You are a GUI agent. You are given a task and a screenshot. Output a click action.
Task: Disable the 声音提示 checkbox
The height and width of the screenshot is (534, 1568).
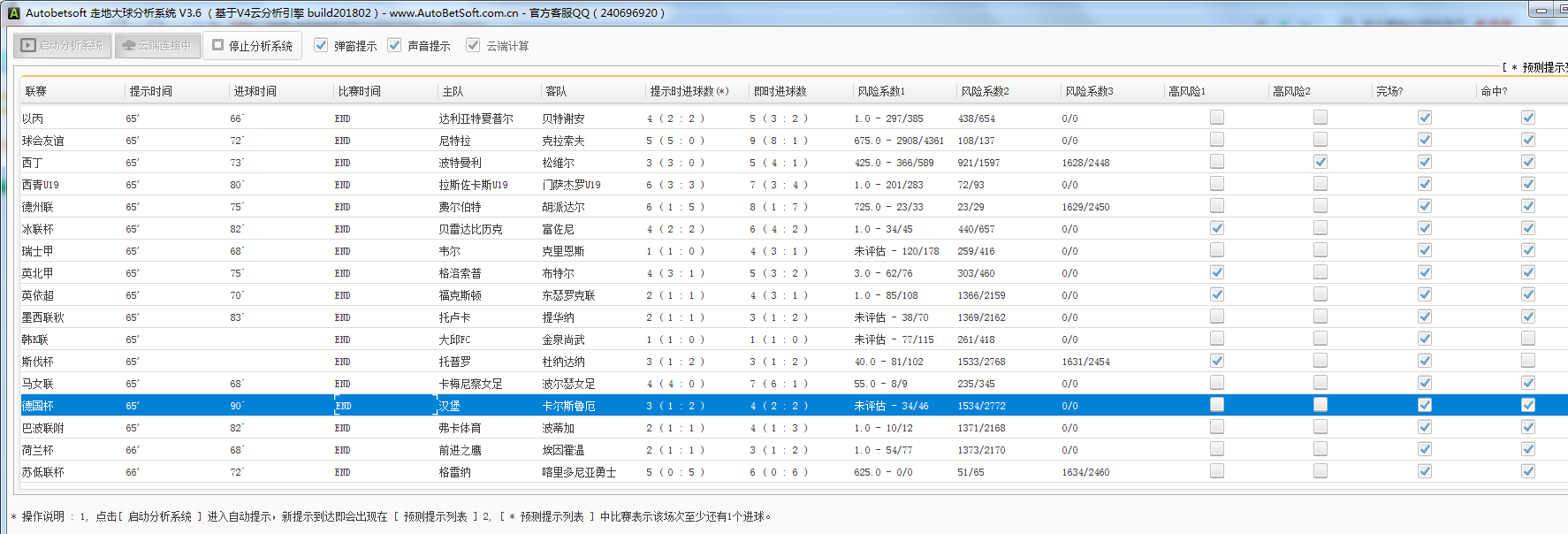tap(394, 45)
